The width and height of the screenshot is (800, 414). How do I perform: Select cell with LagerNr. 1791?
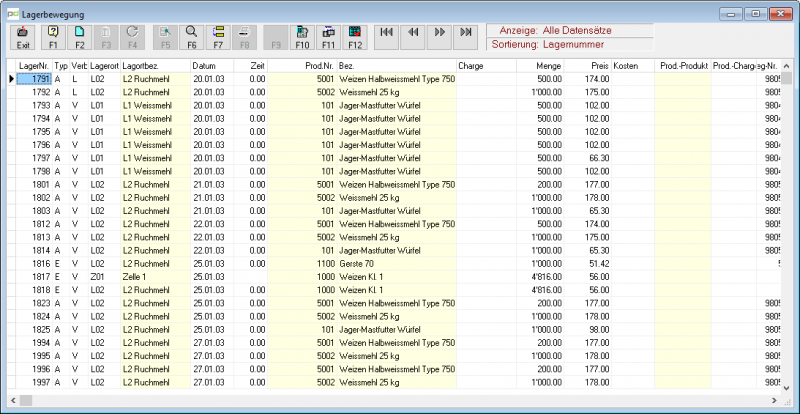pos(35,79)
